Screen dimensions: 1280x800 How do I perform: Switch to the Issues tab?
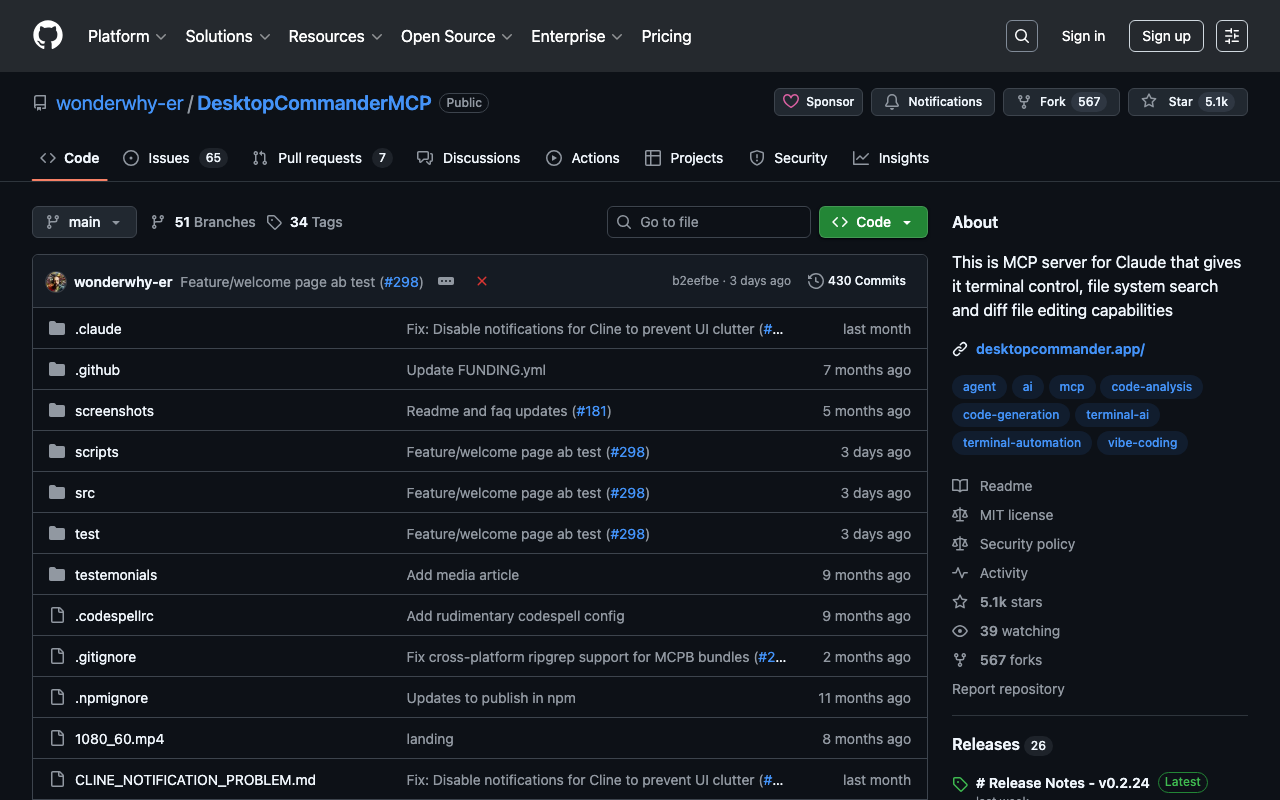click(175, 158)
